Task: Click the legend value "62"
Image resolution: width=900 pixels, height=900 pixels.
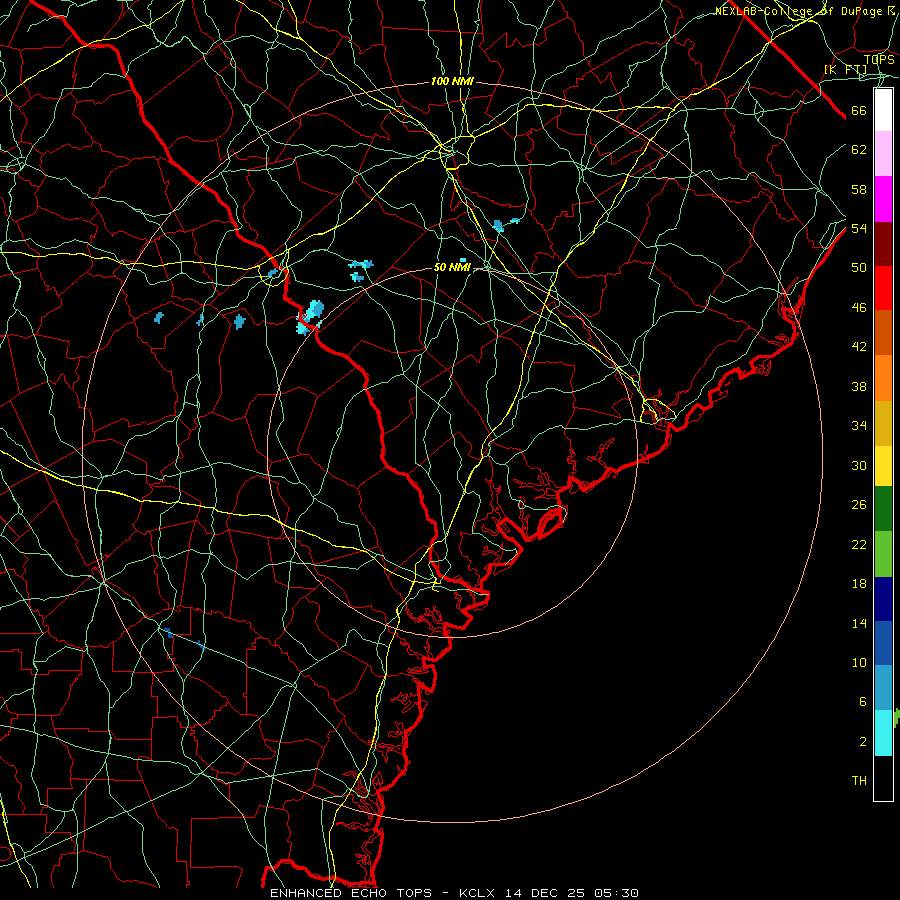Action: click(859, 150)
